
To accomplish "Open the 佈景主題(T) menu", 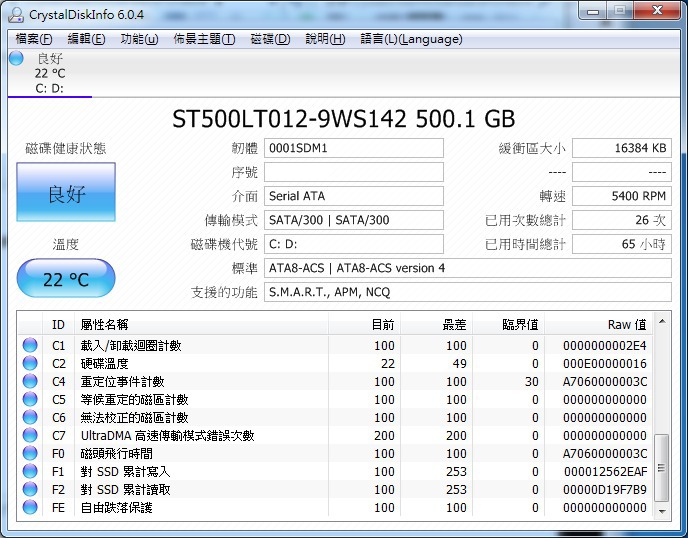I will (204, 39).
